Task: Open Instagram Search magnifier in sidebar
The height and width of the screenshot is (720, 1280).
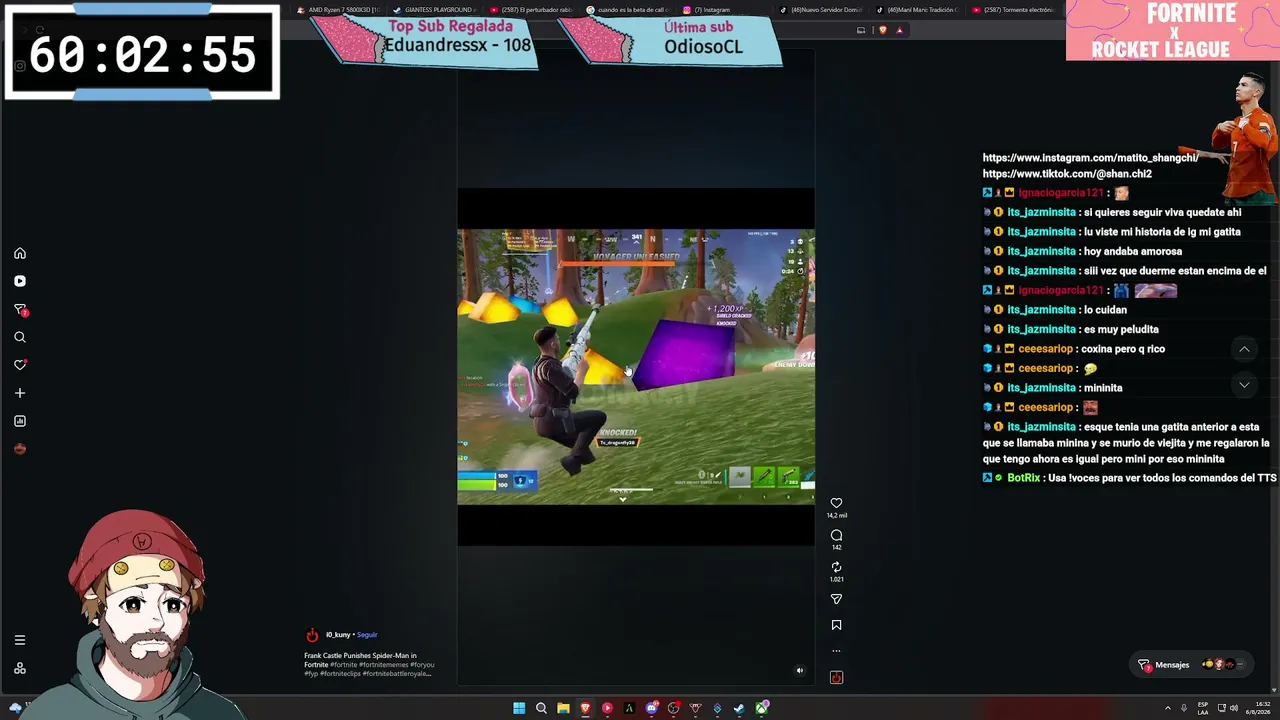Action: tap(20, 337)
